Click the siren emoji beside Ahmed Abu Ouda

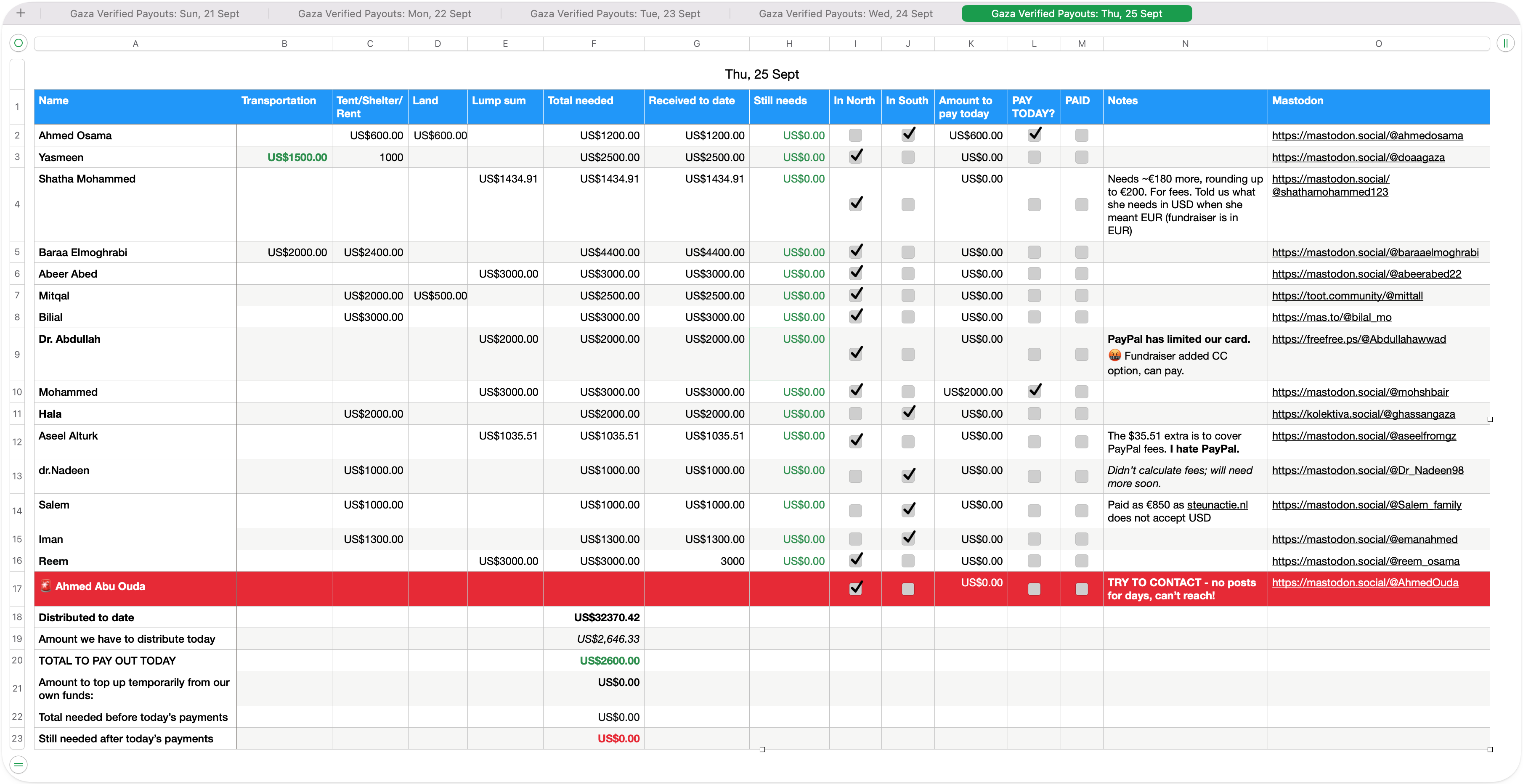coord(45,586)
